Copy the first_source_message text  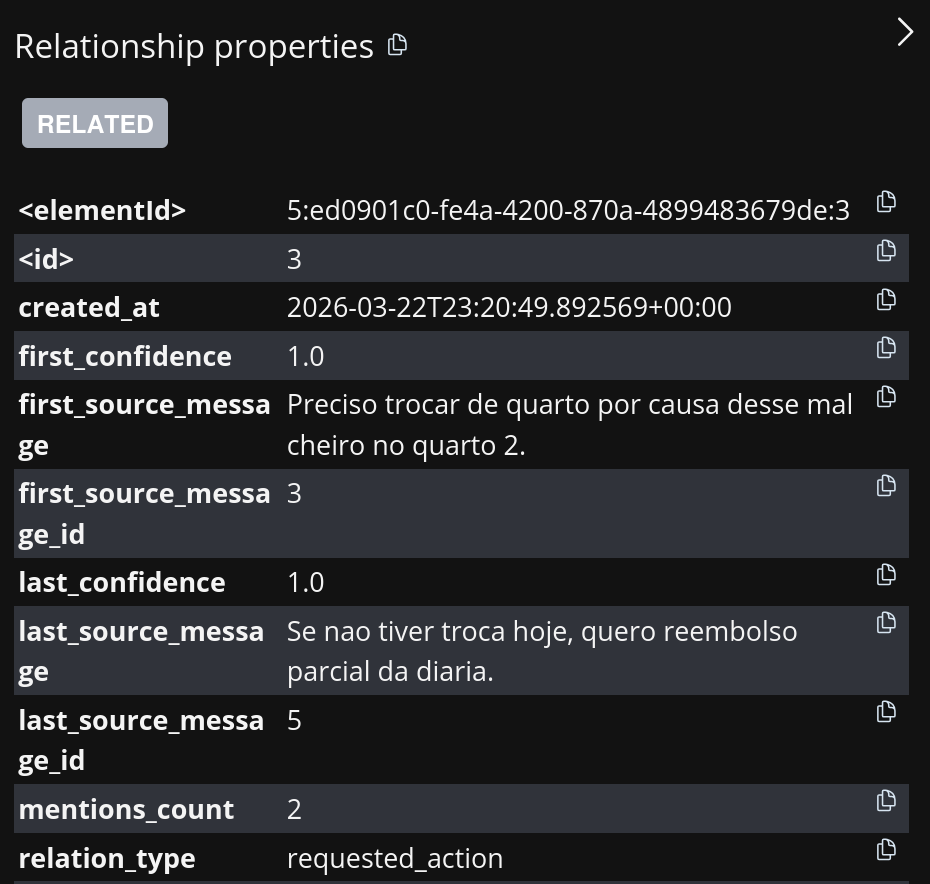point(886,397)
